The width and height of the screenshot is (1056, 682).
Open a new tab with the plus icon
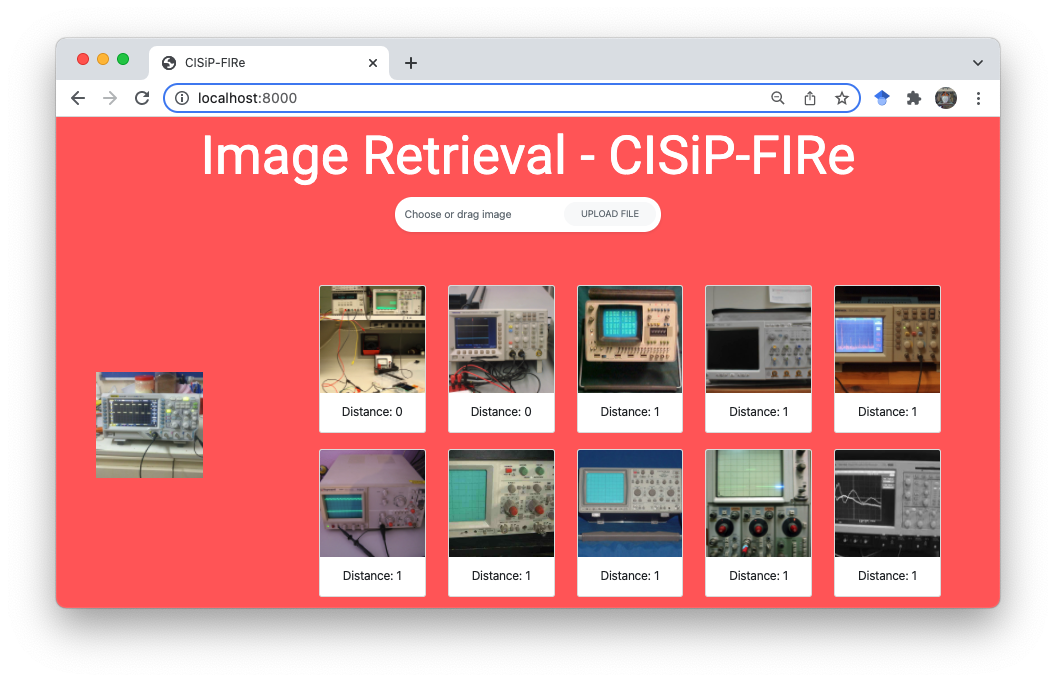click(411, 63)
